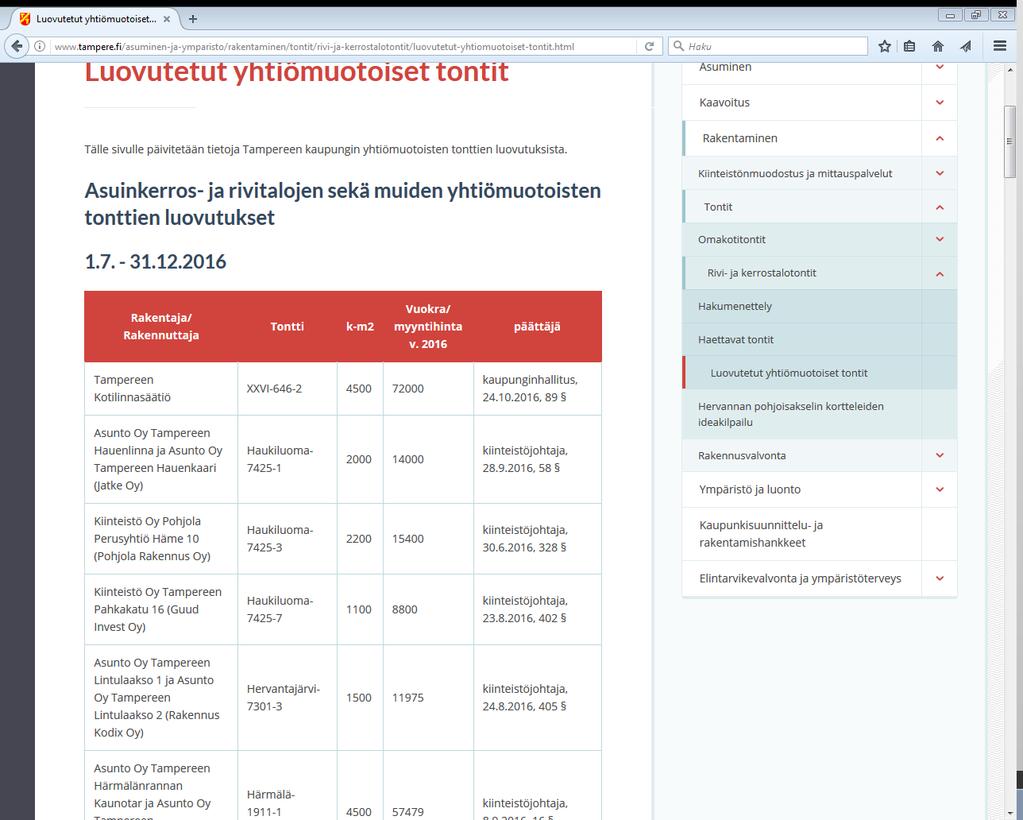The width and height of the screenshot is (1023, 820).
Task: Open a new browser tab
Action: [192, 19]
